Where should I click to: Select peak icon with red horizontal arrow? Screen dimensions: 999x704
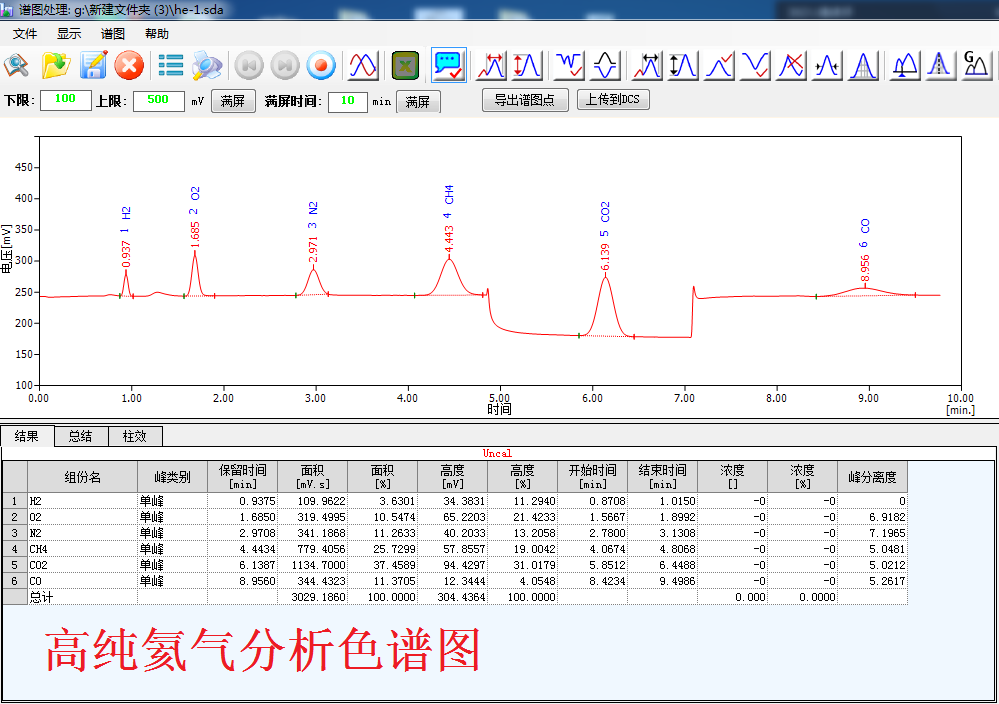click(x=492, y=65)
